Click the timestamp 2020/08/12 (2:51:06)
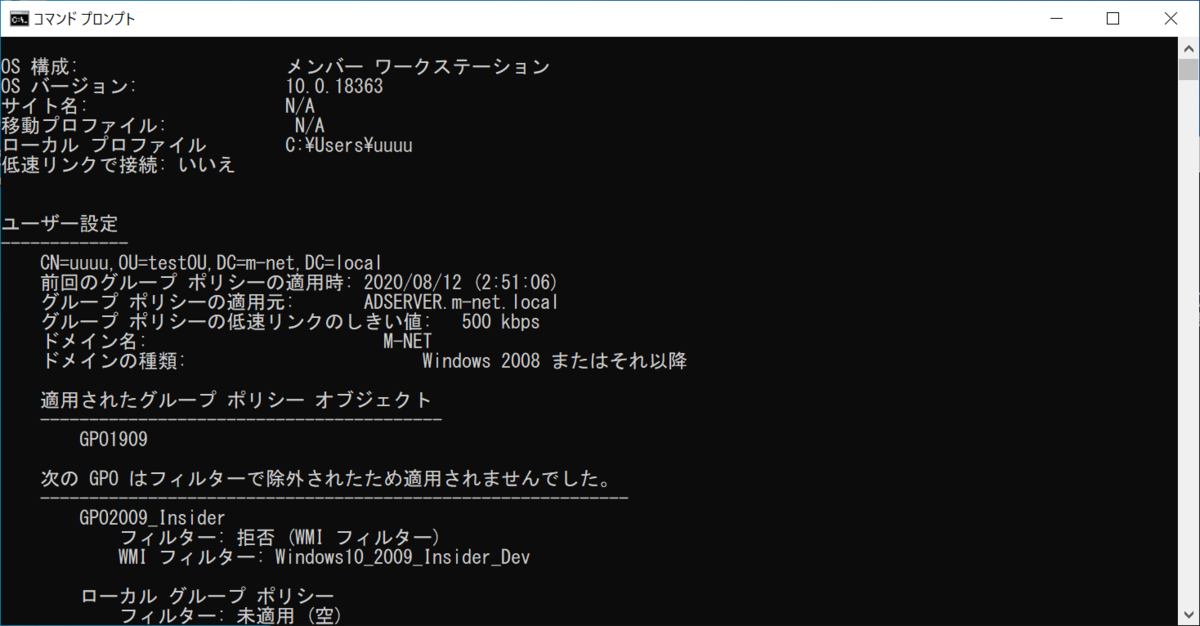The width and height of the screenshot is (1200, 626). point(461,282)
